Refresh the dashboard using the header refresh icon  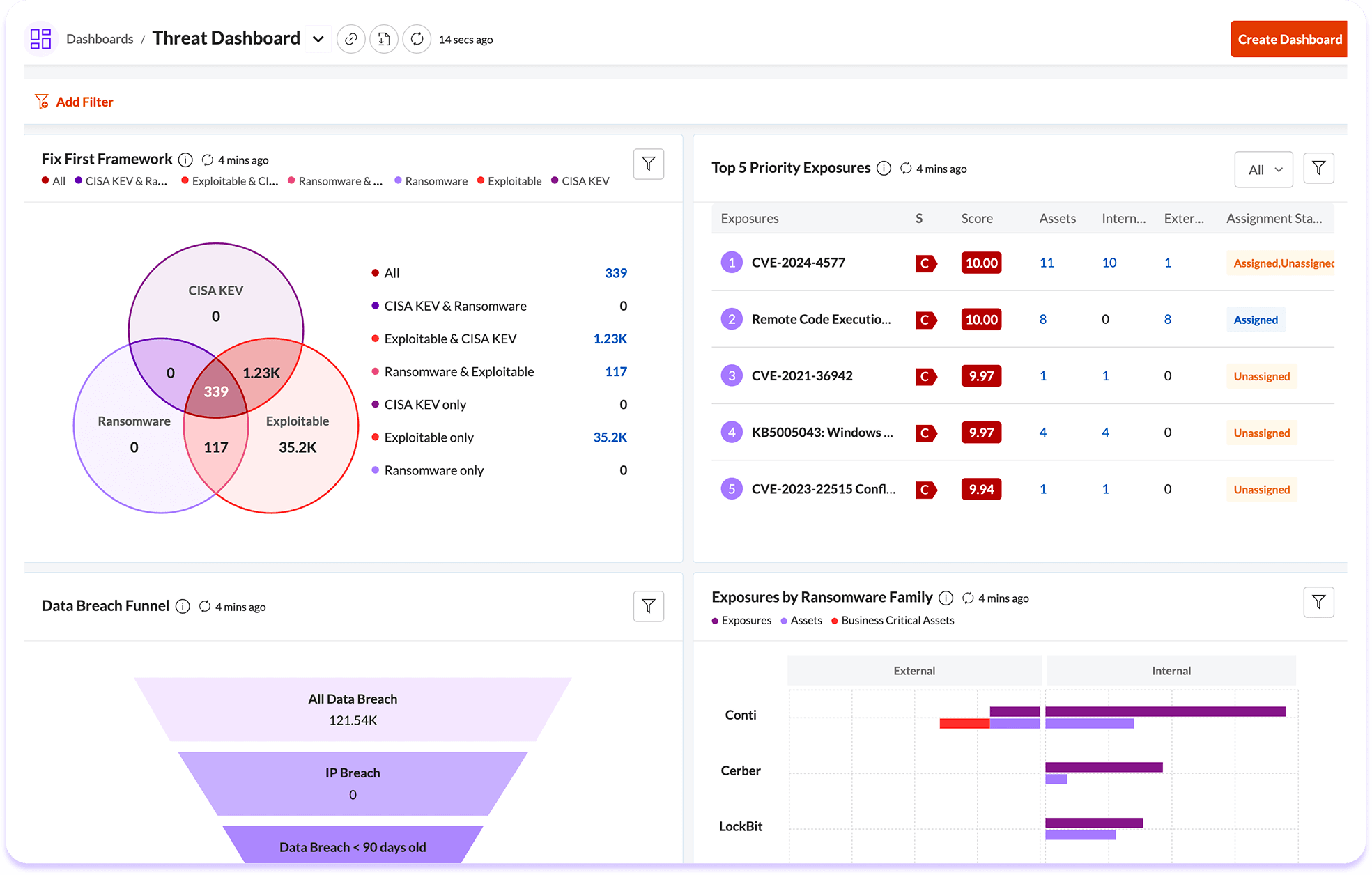pyautogui.click(x=417, y=39)
